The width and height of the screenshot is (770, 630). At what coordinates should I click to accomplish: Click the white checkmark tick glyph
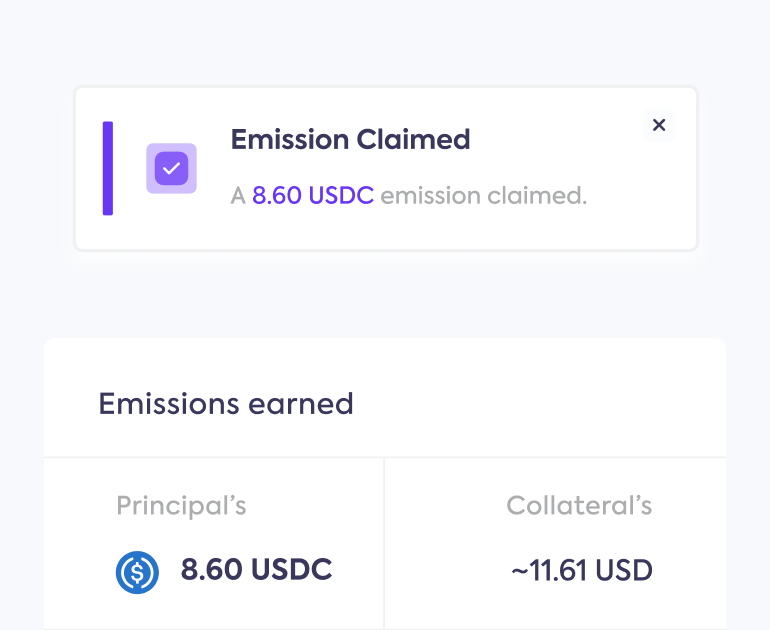coord(171,168)
